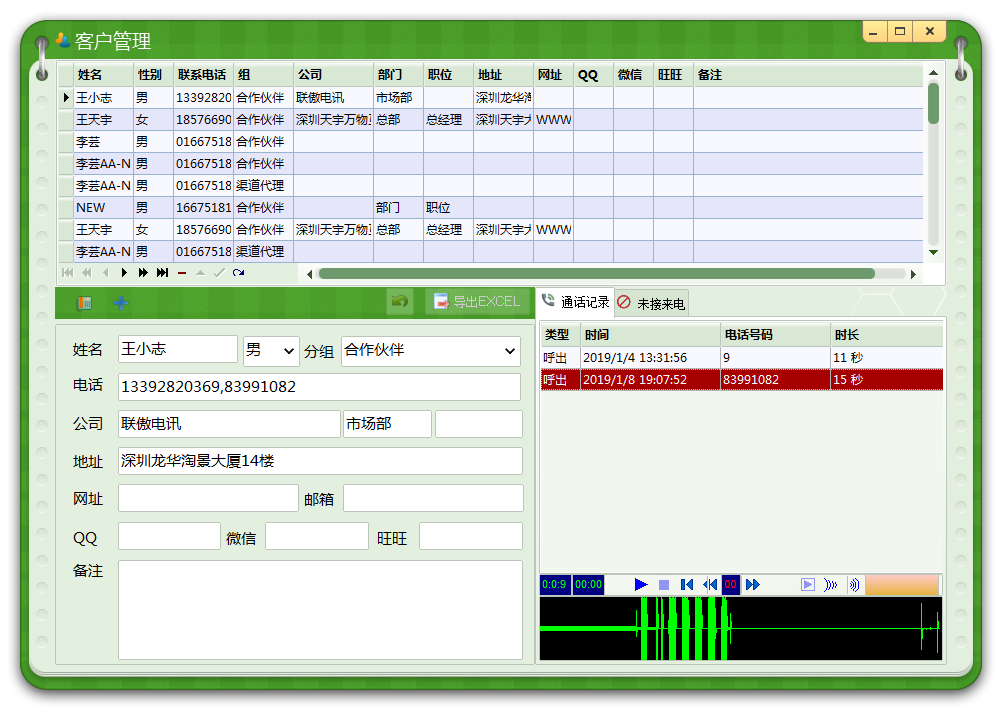Image resolution: width=1002 pixels, height=720 pixels.
Task: Delete record with red minus icon
Action: pos(181,273)
